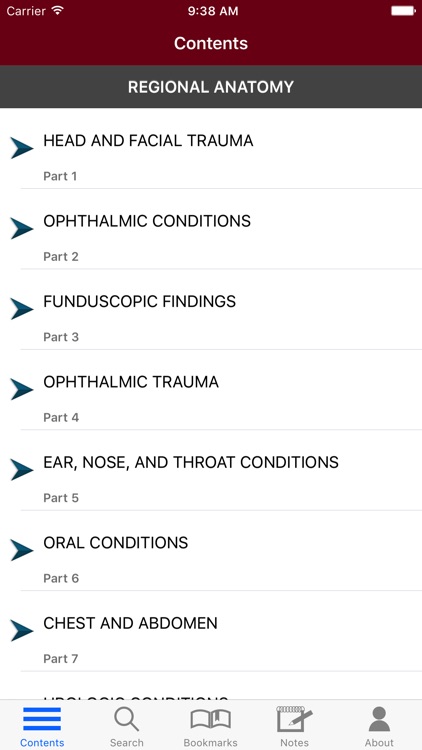Switch to the Notes tab label
Viewport: 422px width, 750px height.
click(x=294, y=743)
